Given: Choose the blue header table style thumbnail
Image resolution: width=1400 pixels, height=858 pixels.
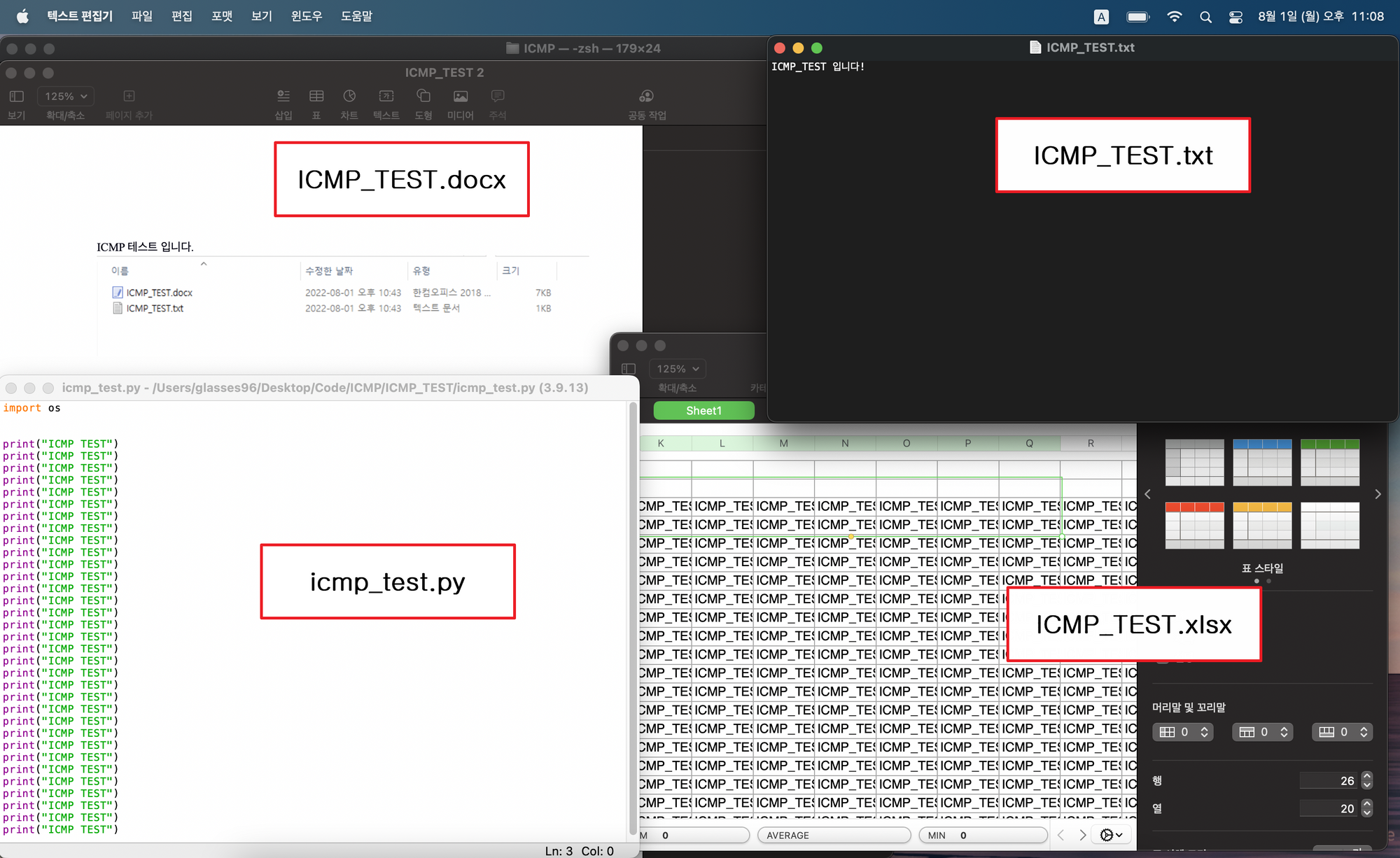Looking at the screenshot, I should [x=1262, y=463].
